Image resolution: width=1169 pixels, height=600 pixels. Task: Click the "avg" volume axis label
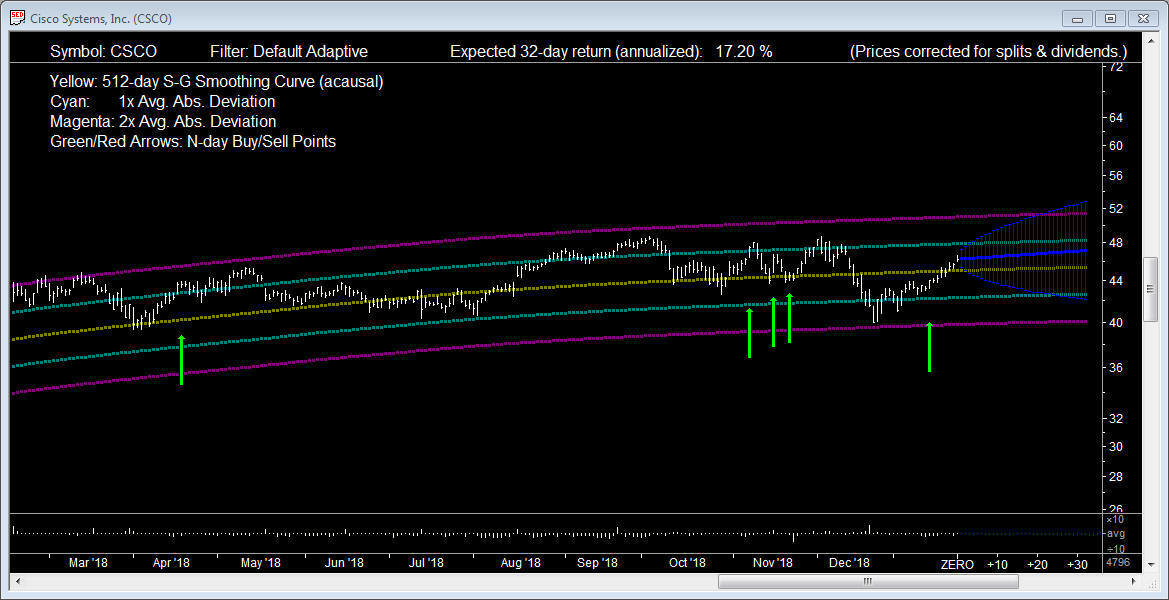pyautogui.click(x=1116, y=534)
